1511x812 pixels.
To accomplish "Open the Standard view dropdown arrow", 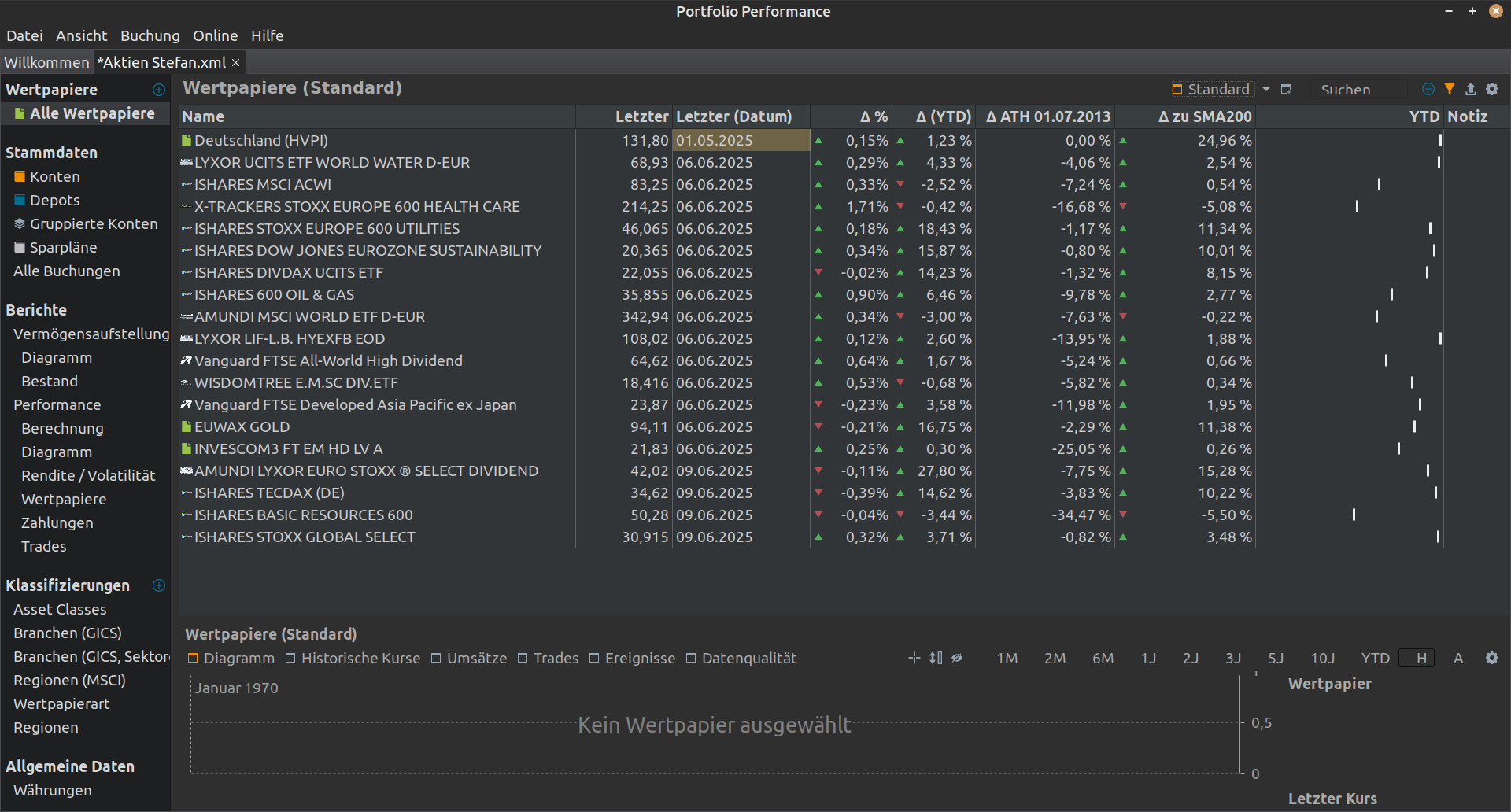I will (1266, 90).
